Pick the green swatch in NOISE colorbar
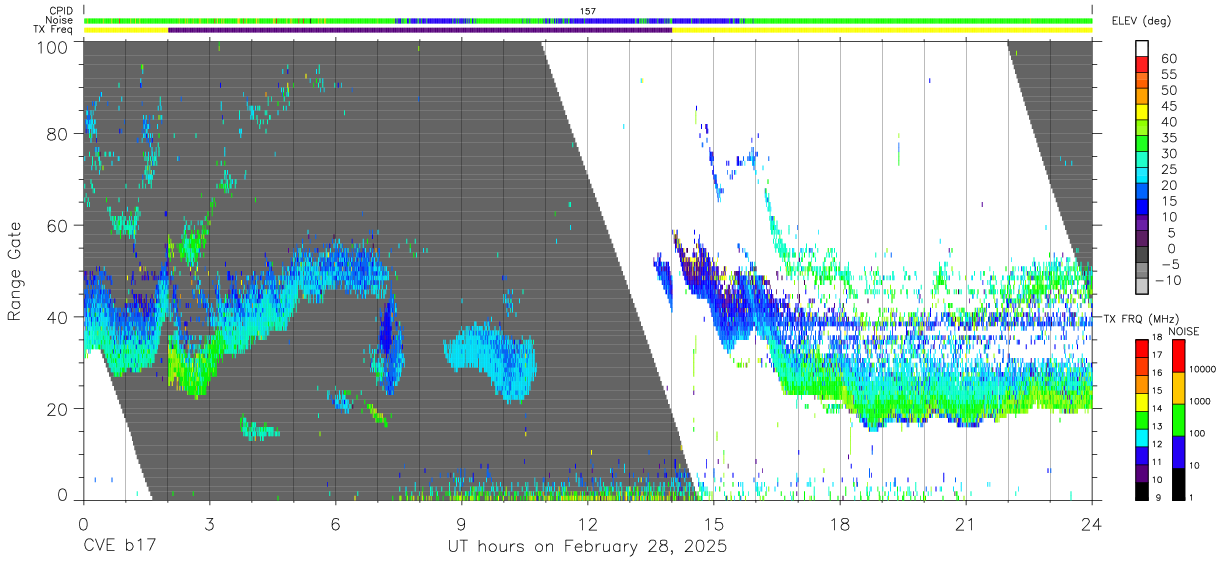The height and width of the screenshot is (567, 1228). 1179,419
